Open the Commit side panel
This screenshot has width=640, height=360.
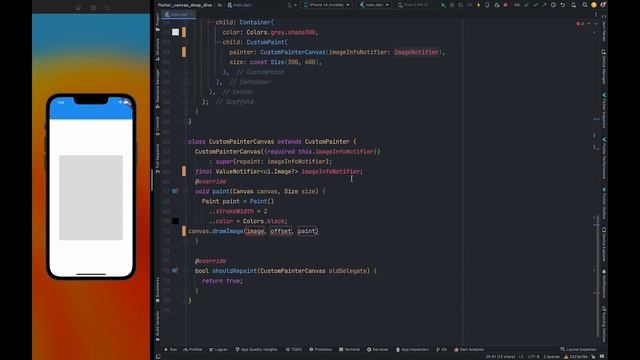click(x=158, y=126)
